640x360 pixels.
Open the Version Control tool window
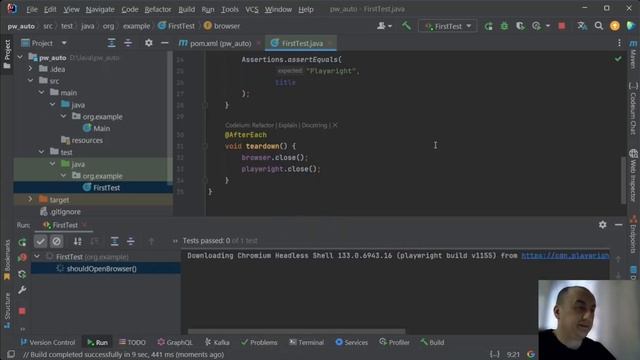(48, 342)
